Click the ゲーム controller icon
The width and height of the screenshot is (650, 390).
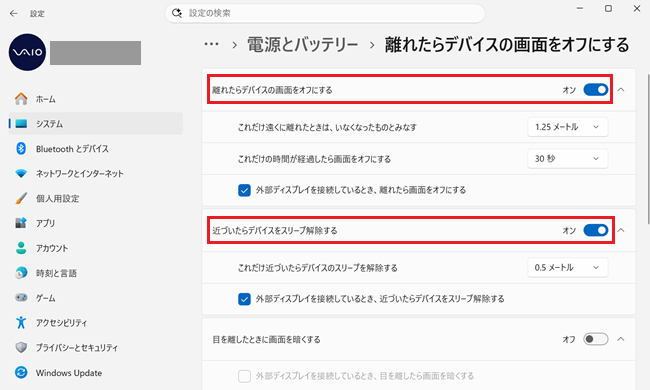[x=21, y=298]
